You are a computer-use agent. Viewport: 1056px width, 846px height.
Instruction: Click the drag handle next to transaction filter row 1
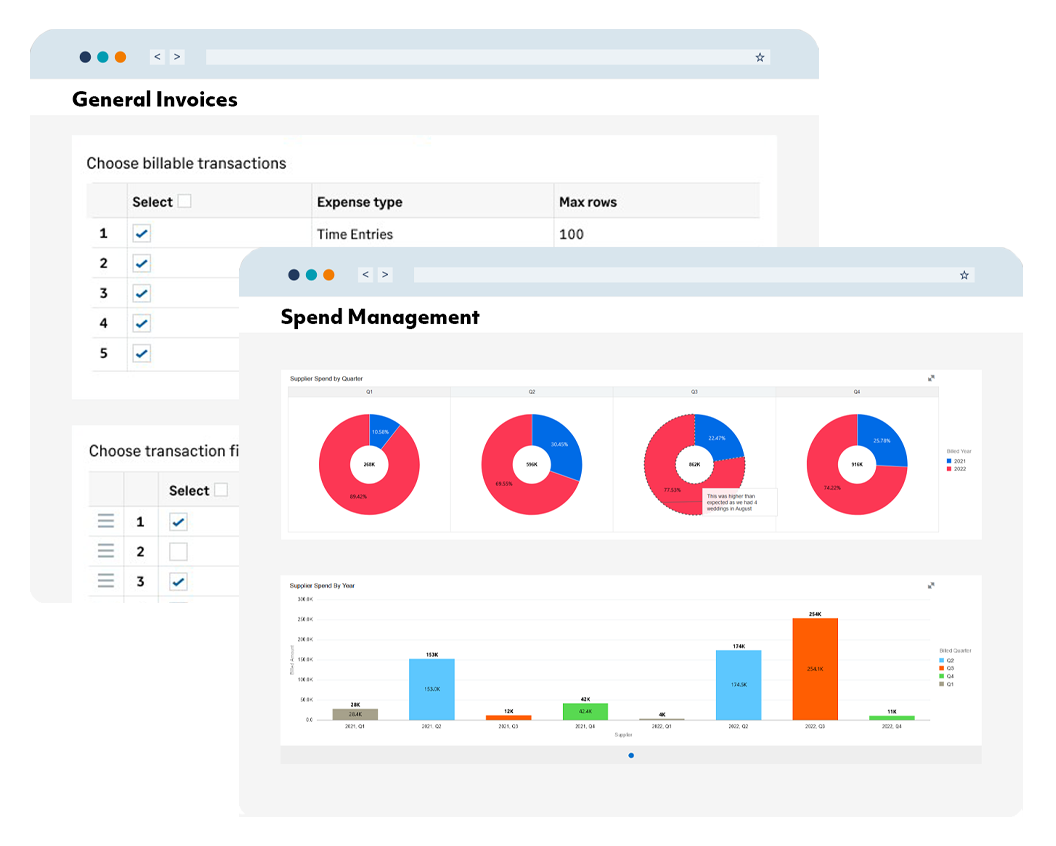(105, 521)
